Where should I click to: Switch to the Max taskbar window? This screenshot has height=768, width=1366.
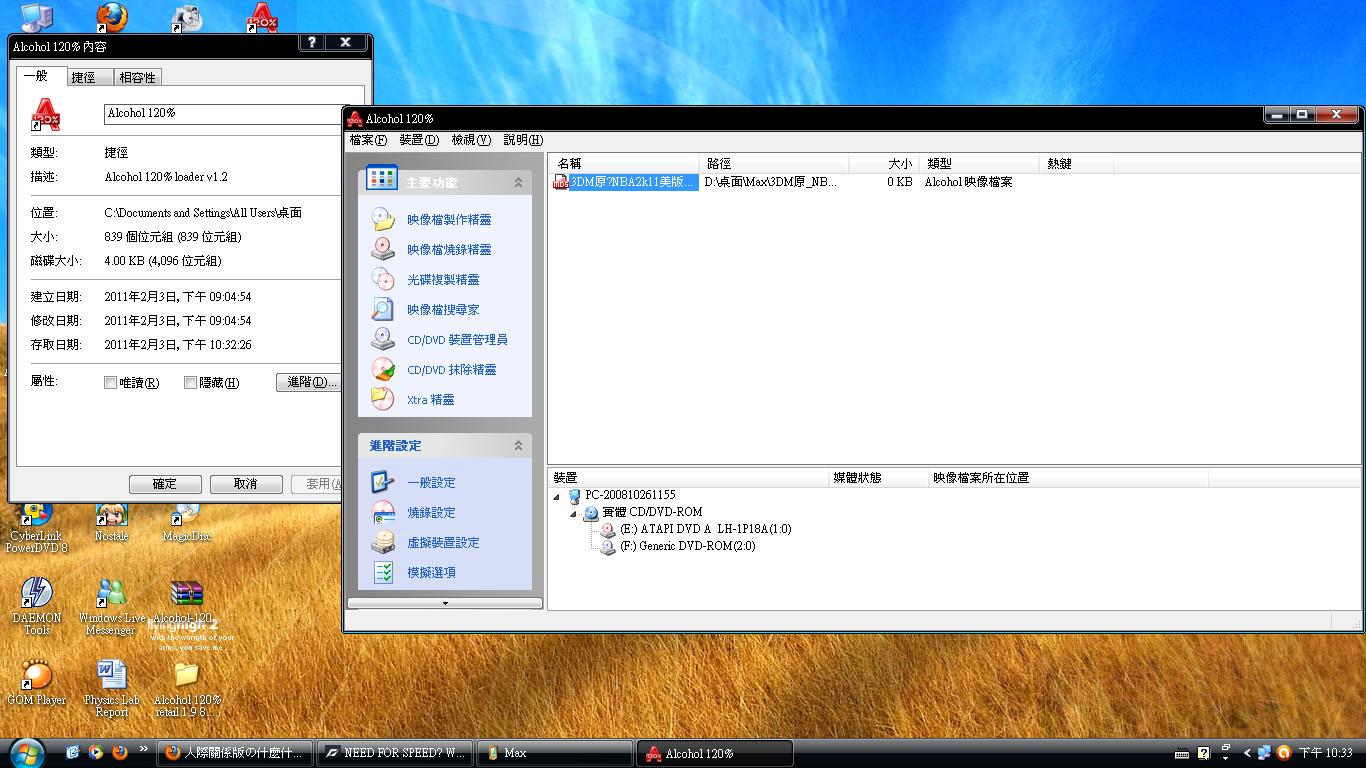pos(555,753)
